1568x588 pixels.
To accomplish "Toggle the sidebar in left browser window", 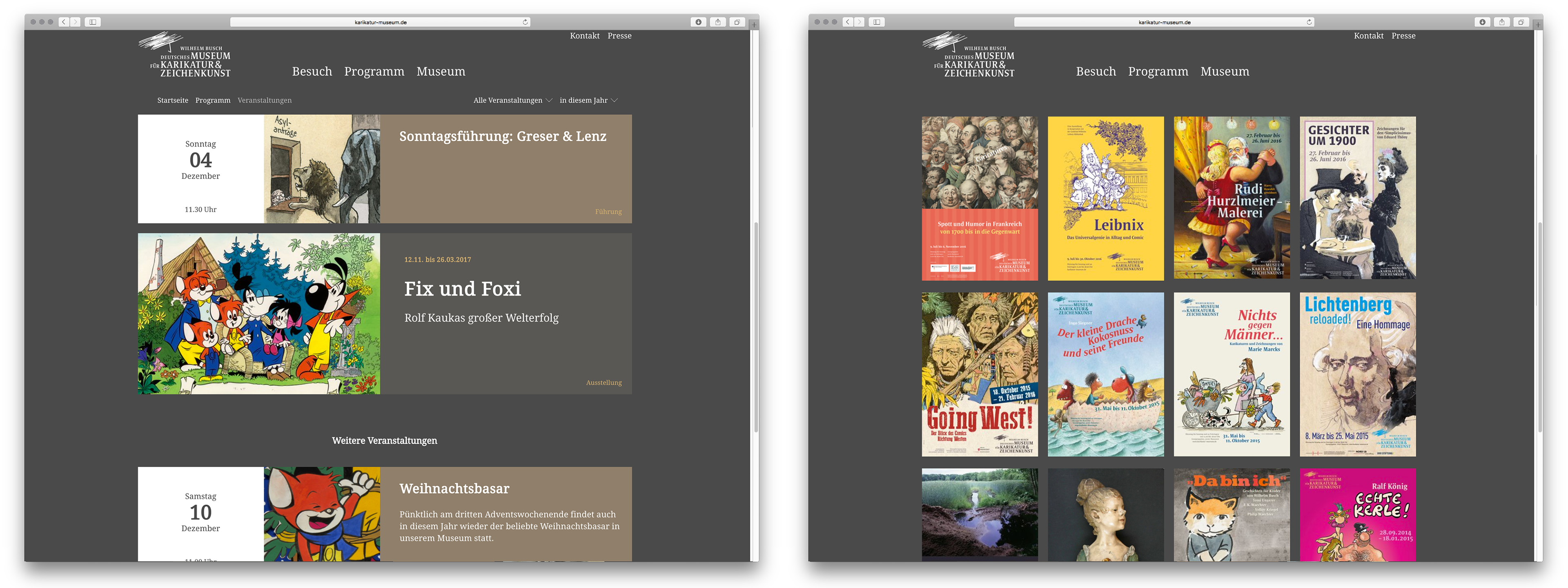I will 93,22.
